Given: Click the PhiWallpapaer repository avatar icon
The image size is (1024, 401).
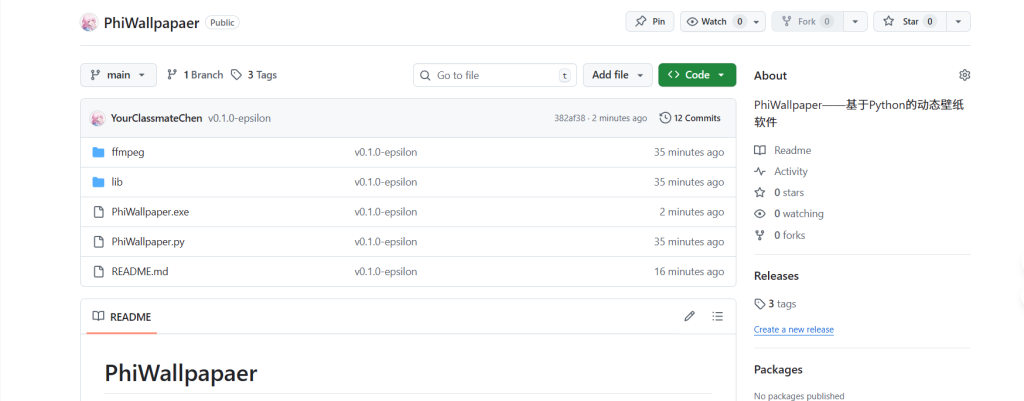Looking at the screenshot, I should point(89,22).
